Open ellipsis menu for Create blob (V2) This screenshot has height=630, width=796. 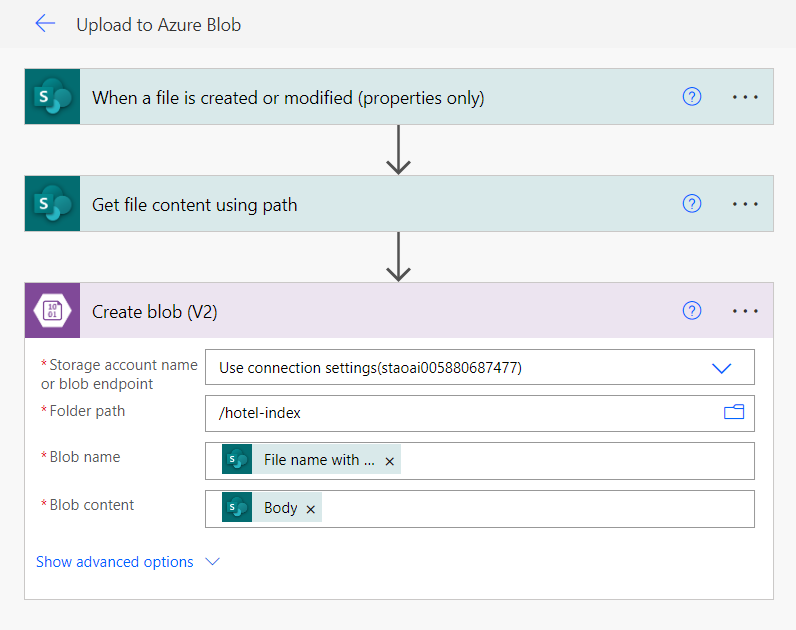click(x=746, y=311)
